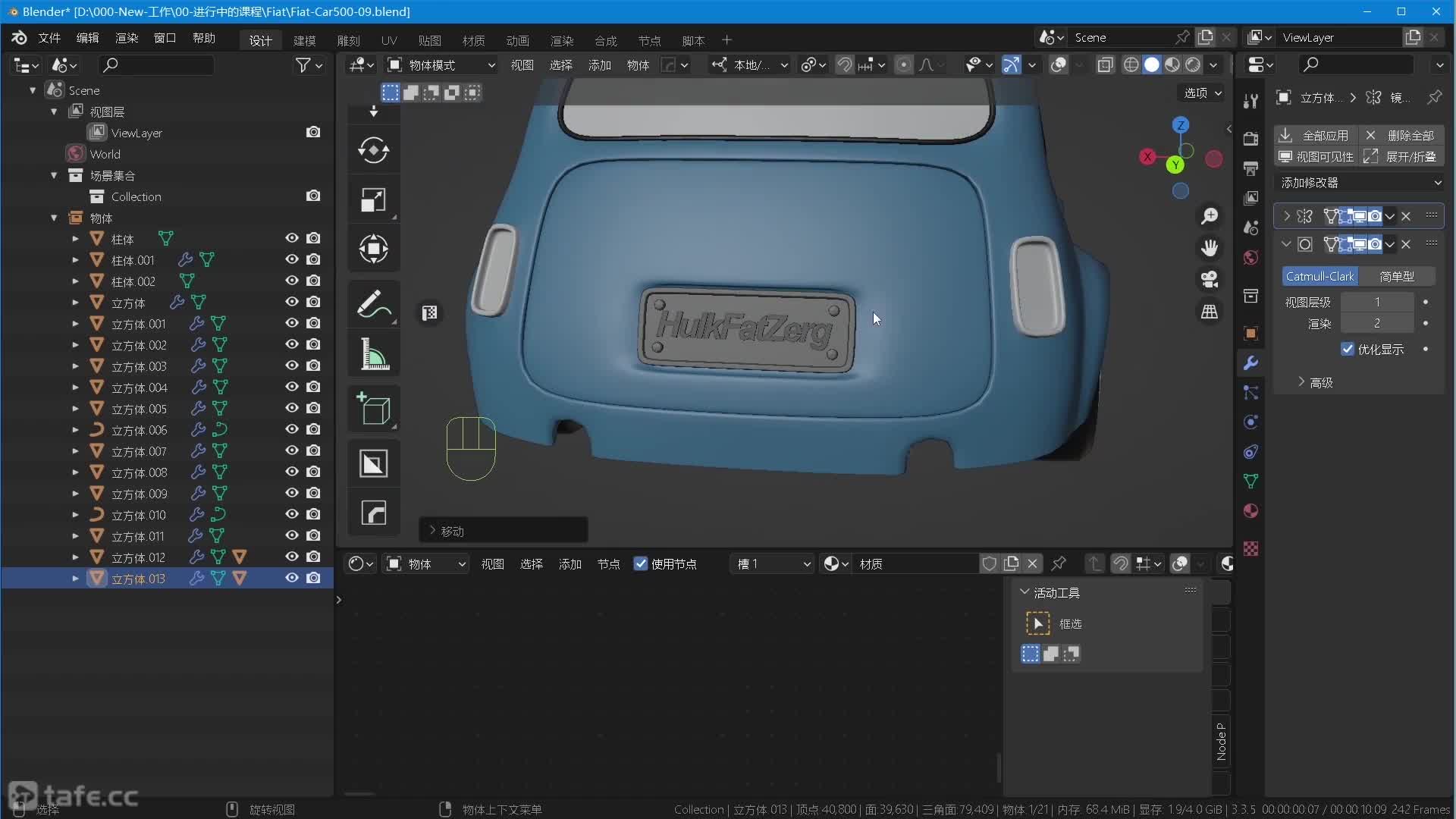Image resolution: width=1456 pixels, height=819 pixels.
Task: Select 简单型 subdivision type
Action: (x=1396, y=276)
